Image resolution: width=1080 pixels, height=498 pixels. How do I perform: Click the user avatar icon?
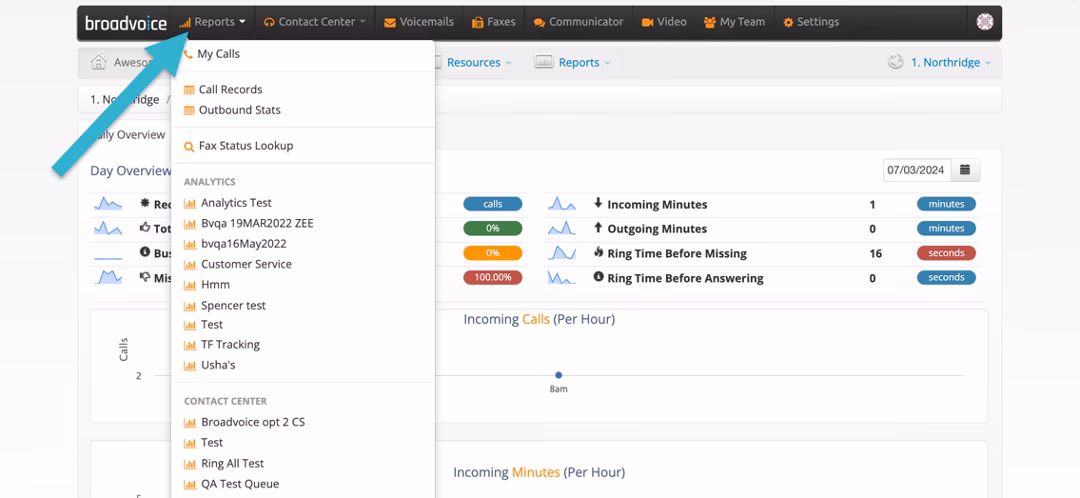(984, 22)
